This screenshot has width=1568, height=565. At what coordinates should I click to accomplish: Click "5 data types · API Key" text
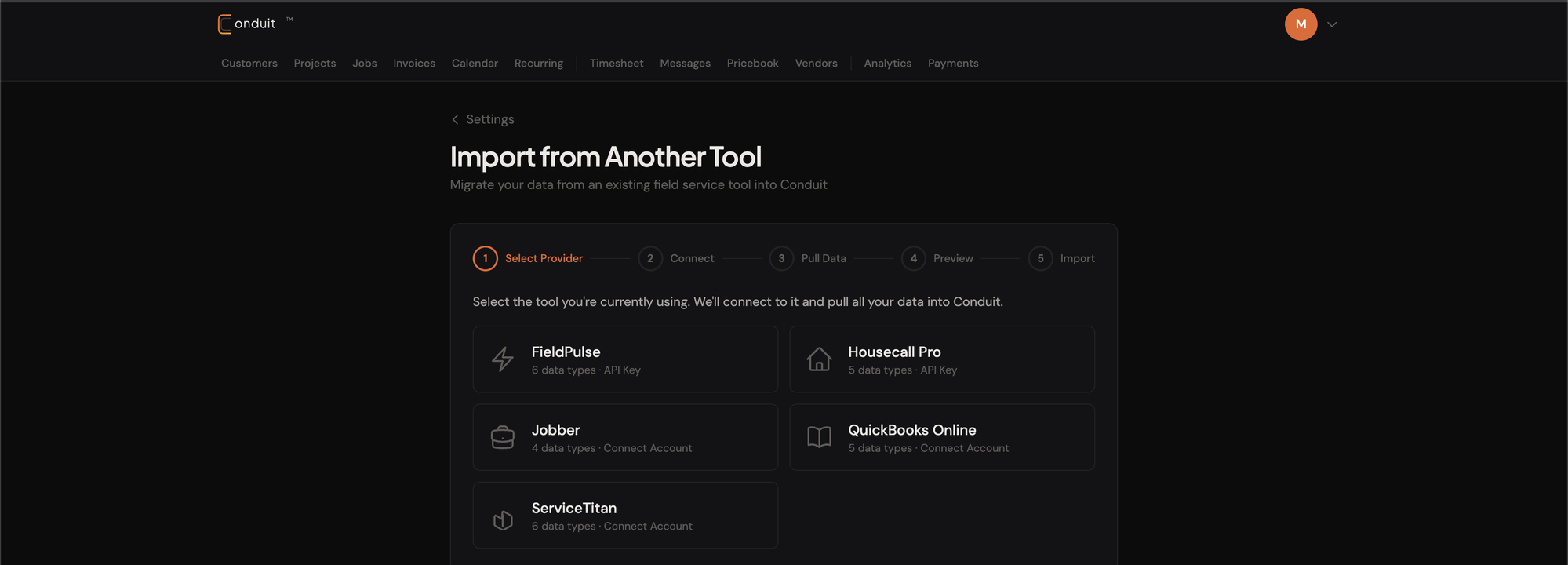click(x=903, y=370)
